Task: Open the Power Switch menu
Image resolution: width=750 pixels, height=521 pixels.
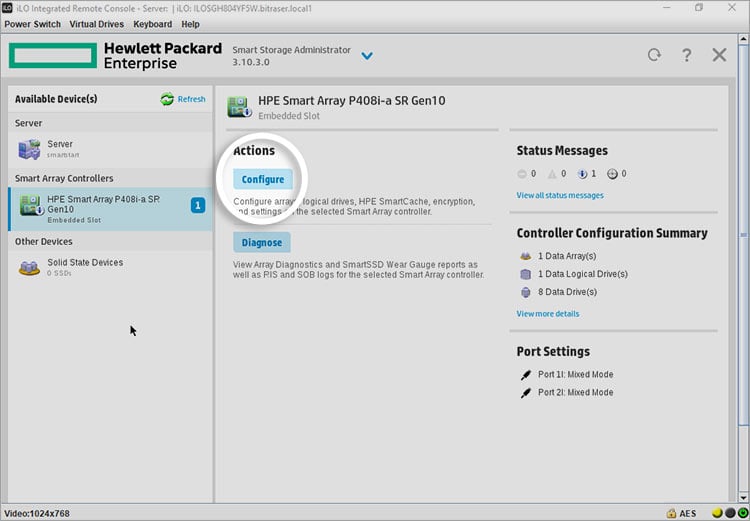Action: point(33,24)
